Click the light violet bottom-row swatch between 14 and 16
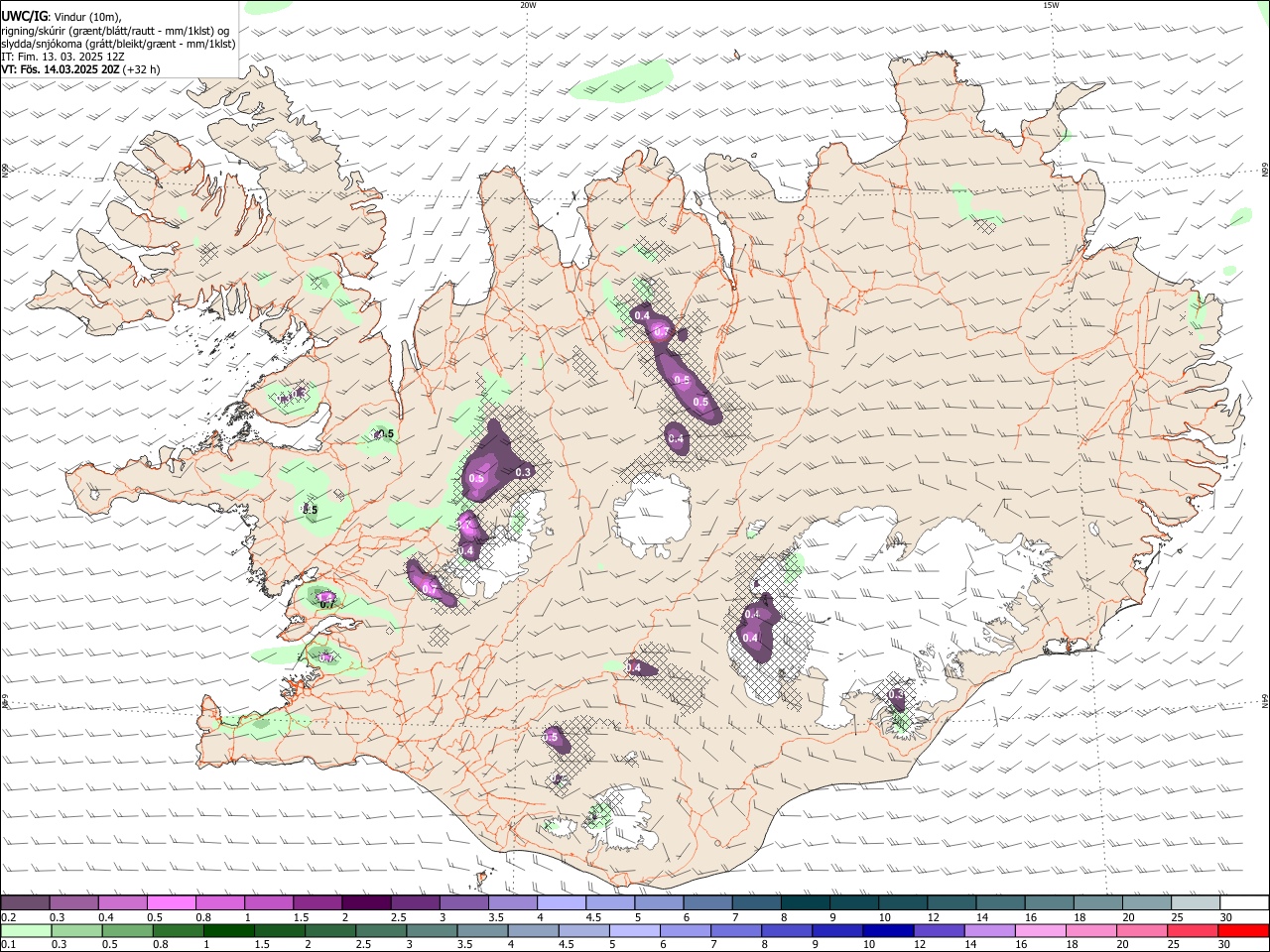Viewport: 1270px width, 952px height. coord(990,930)
